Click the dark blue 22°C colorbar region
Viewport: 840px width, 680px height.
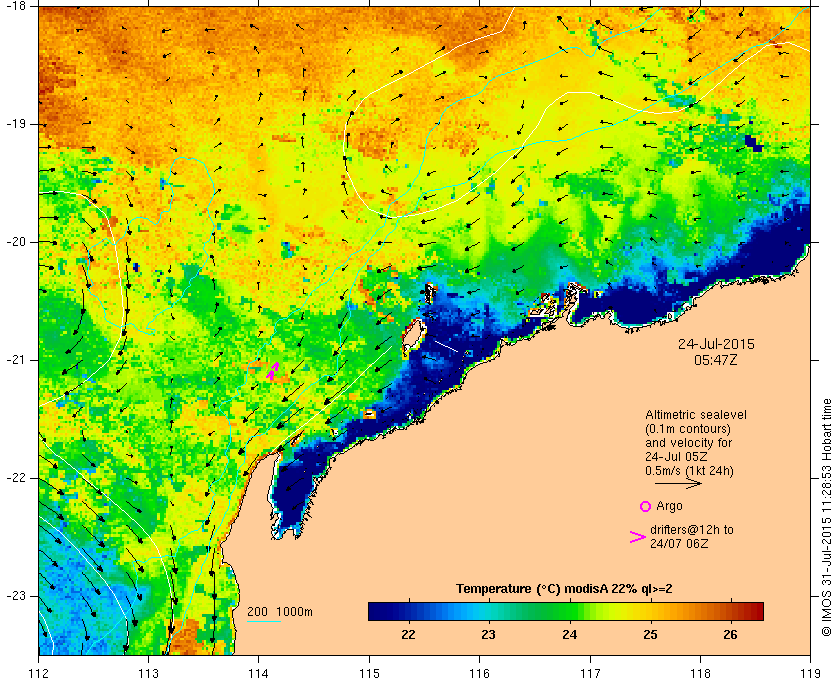coord(409,611)
